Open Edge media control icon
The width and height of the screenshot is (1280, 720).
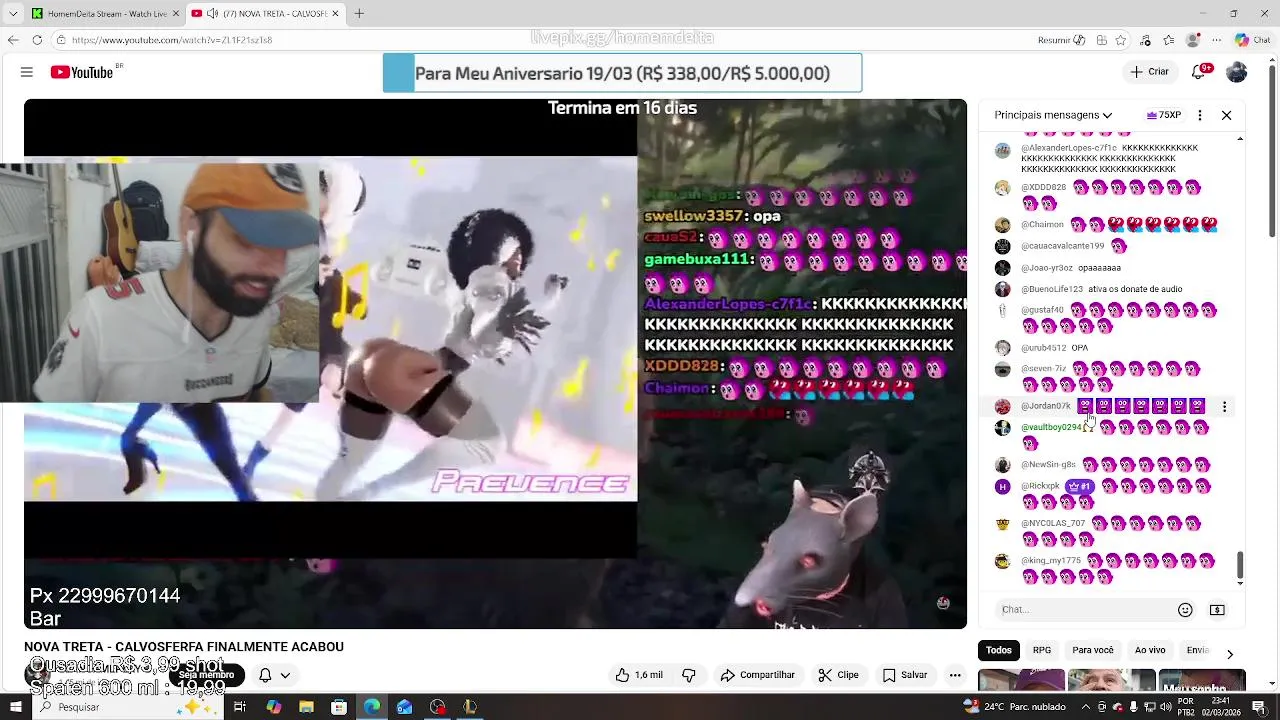tap(1145, 40)
